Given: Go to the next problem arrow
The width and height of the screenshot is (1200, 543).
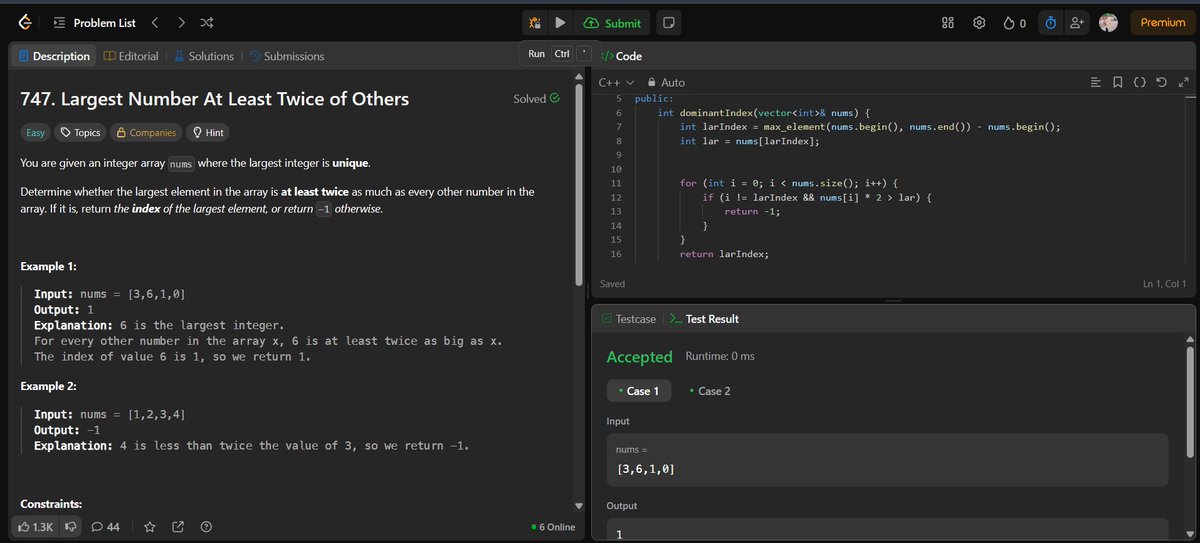Looking at the screenshot, I should tap(180, 22).
